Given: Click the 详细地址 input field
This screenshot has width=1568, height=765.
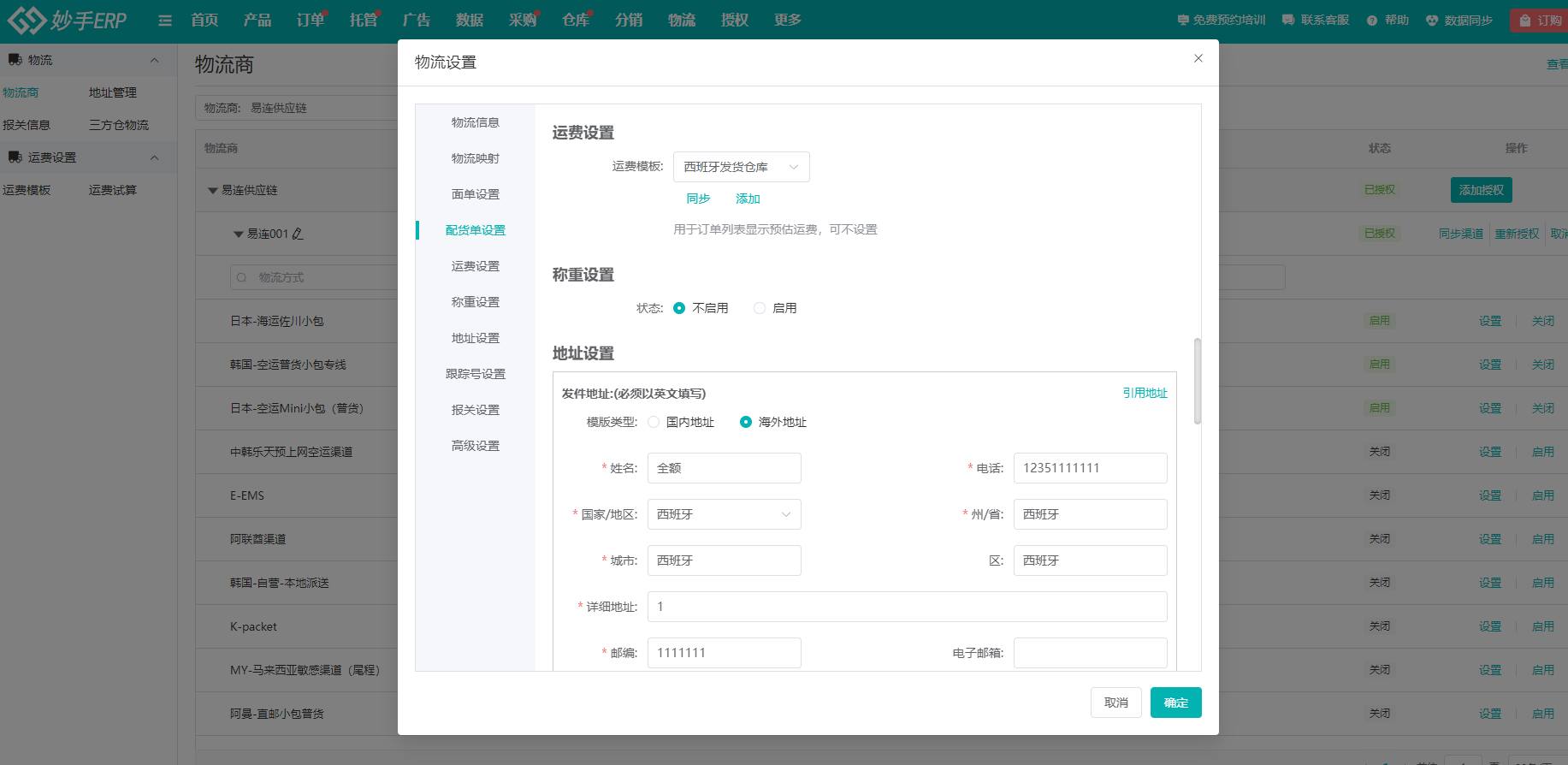Looking at the screenshot, I should tap(908, 607).
